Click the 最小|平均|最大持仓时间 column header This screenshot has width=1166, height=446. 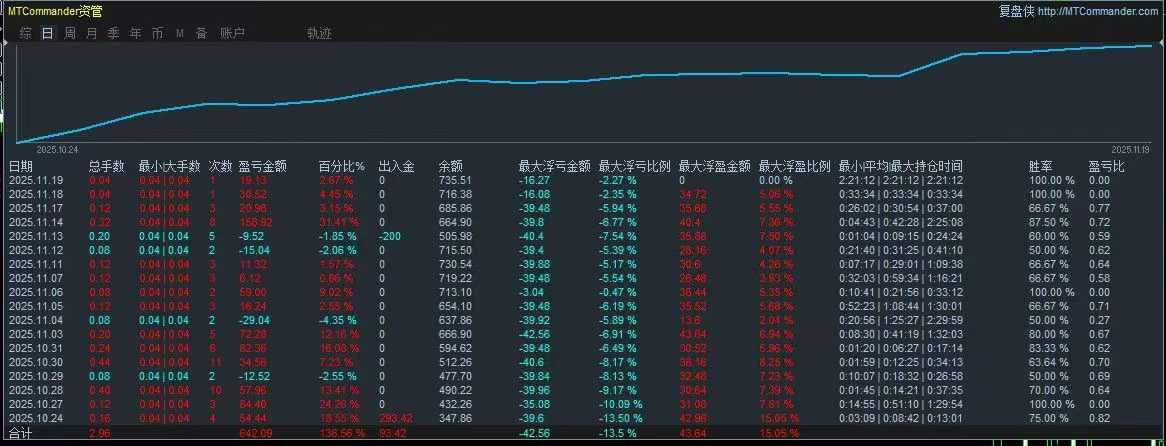tap(901, 167)
